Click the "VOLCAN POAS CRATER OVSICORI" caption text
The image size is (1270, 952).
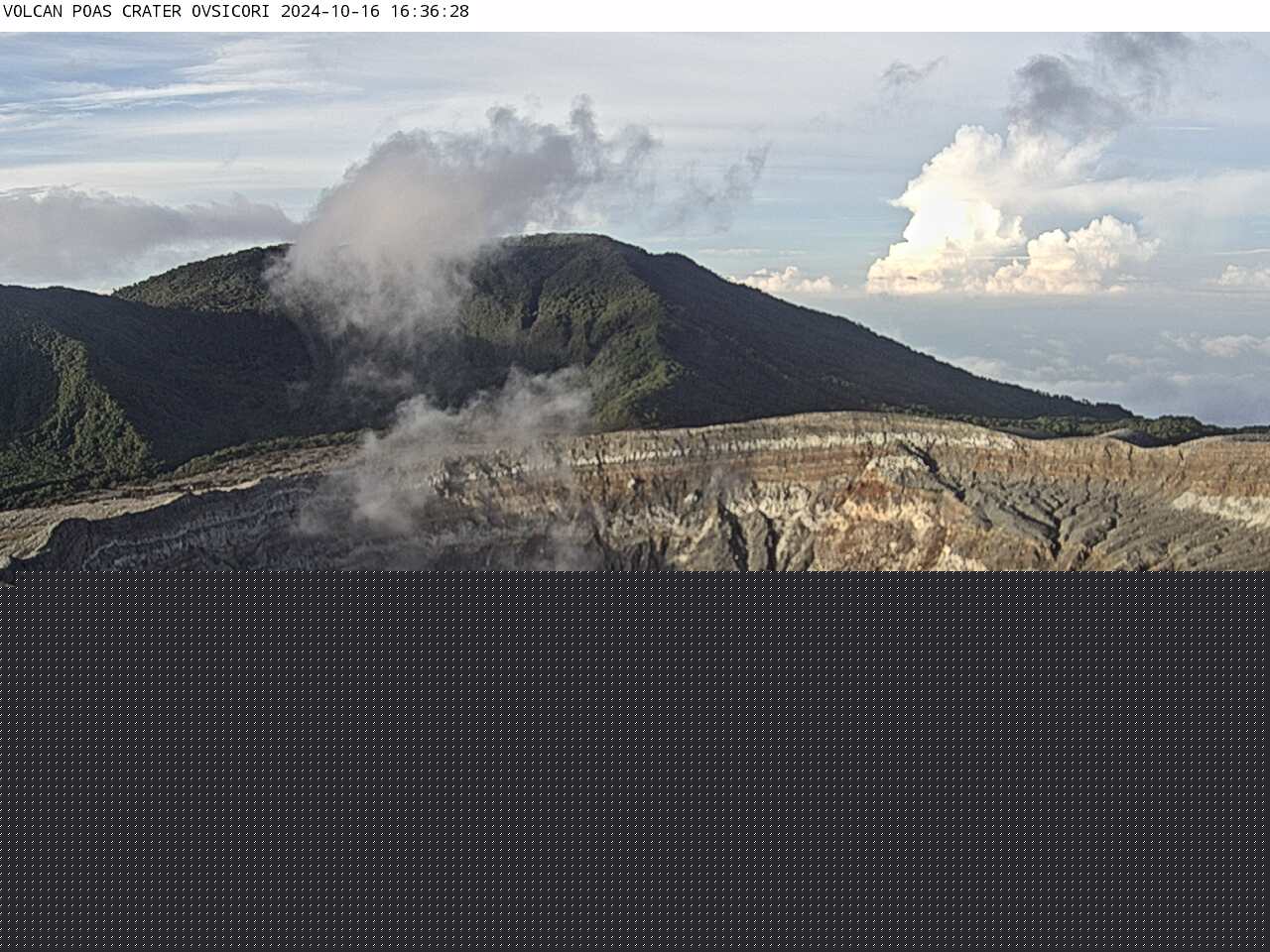coord(137,12)
